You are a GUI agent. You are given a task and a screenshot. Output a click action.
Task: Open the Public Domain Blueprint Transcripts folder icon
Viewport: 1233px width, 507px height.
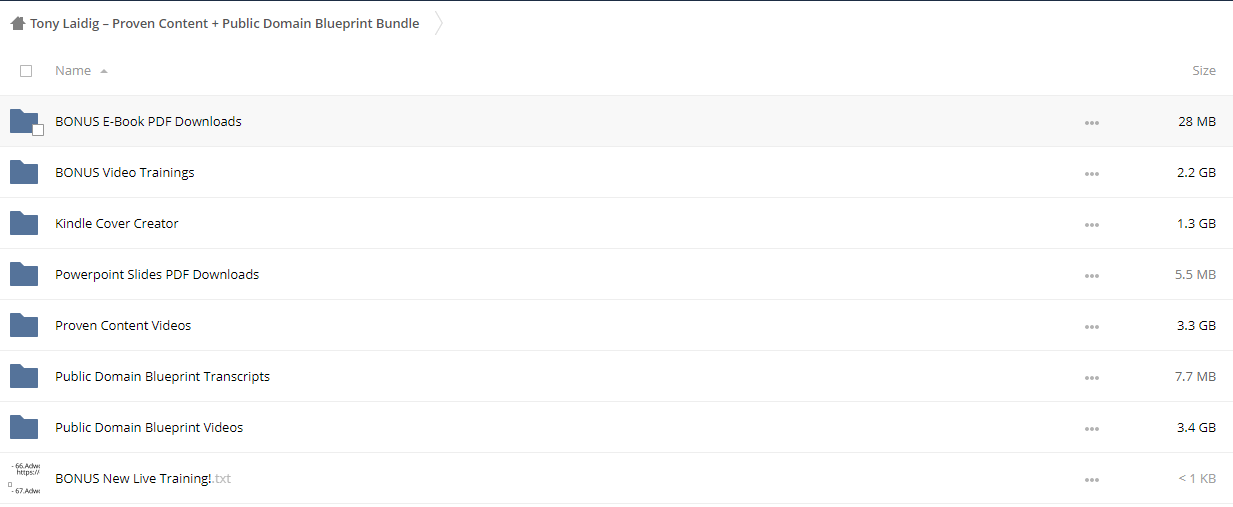(x=24, y=376)
